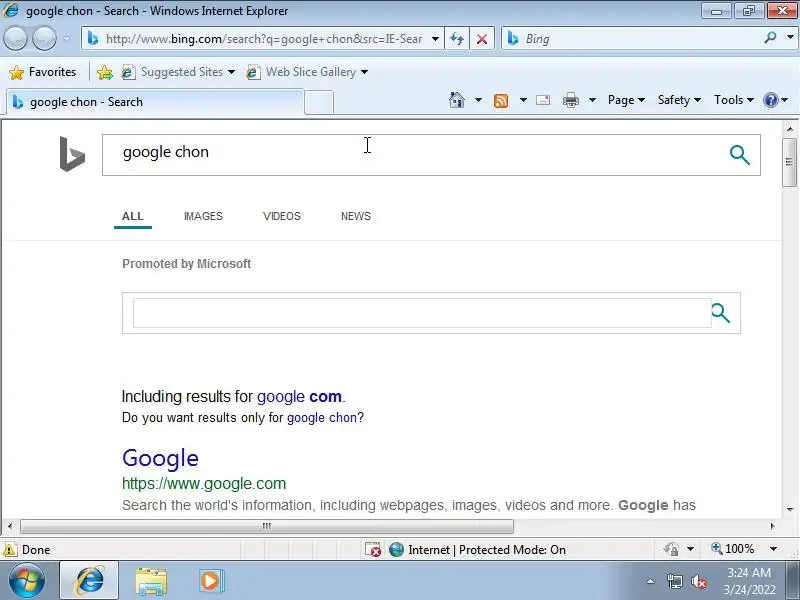Image resolution: width=800 pixels, height=600 pixels.
Task: Click the red Stop loading icon
Action: [x=482, y=39]
